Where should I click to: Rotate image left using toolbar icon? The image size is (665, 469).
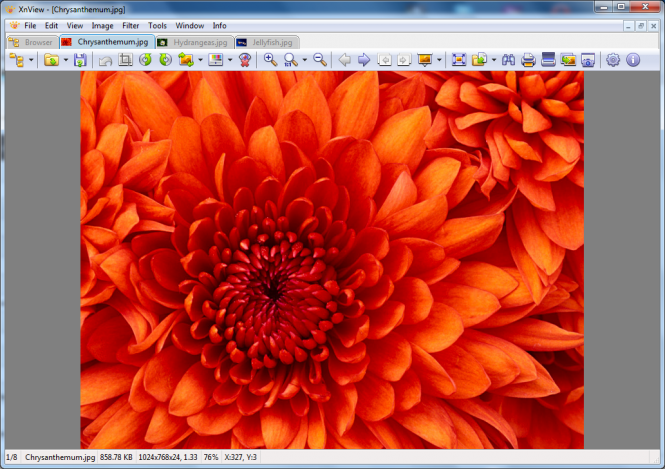click(x=145, y=60)
